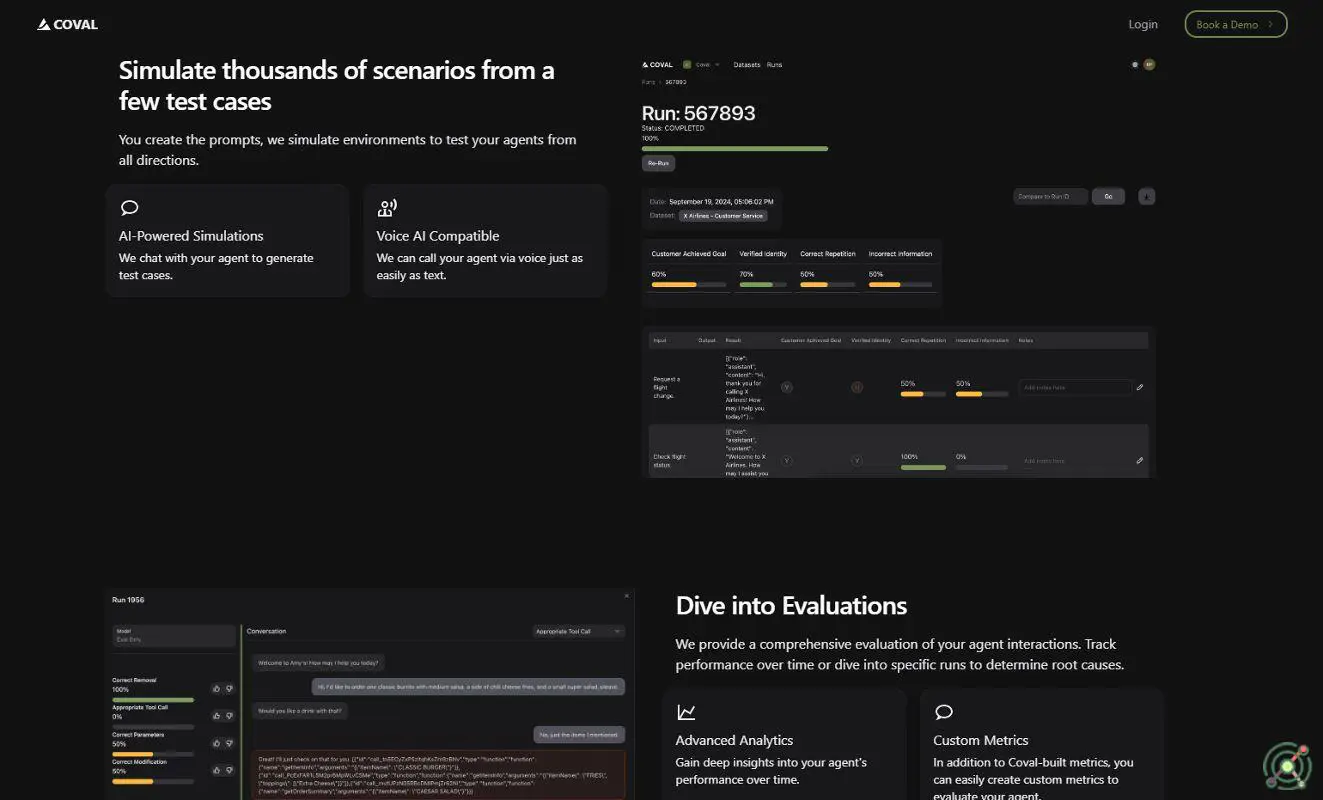1323x800 pixels.
Task: Click the Voice AI Compatible speaker icon
Action: pyautogui.click(x=386, y=208)
